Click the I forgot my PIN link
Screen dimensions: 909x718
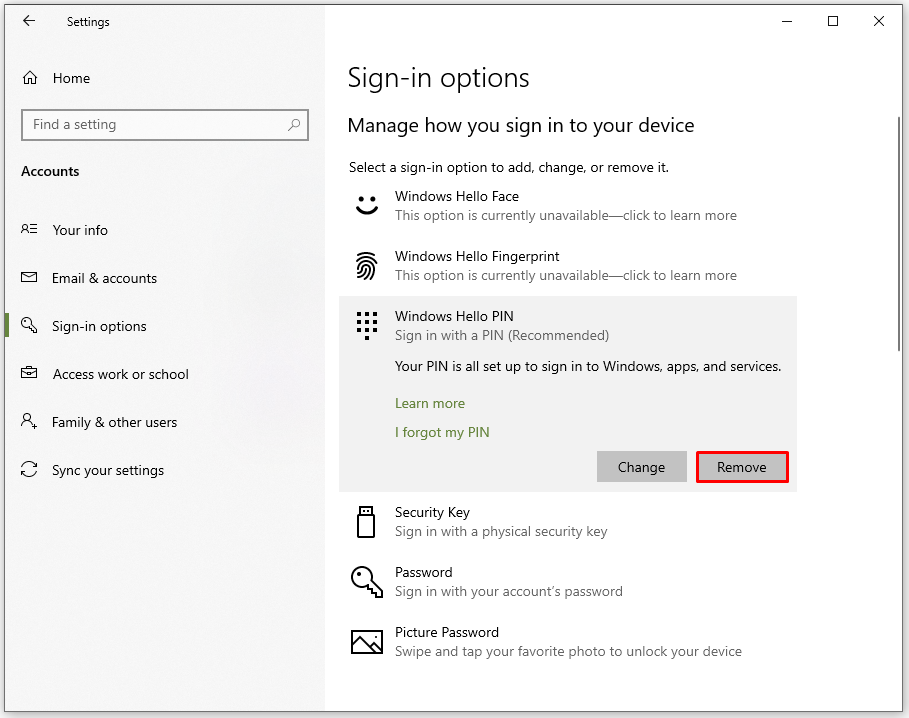[442, 432]
